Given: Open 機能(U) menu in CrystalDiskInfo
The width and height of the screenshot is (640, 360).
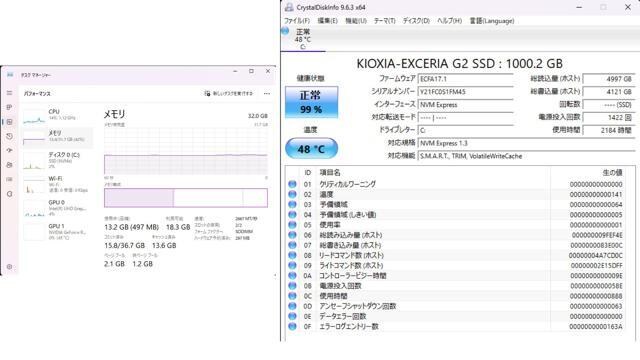Looking at the screenshot, I should pyautogui.click(x=356, y=21).
